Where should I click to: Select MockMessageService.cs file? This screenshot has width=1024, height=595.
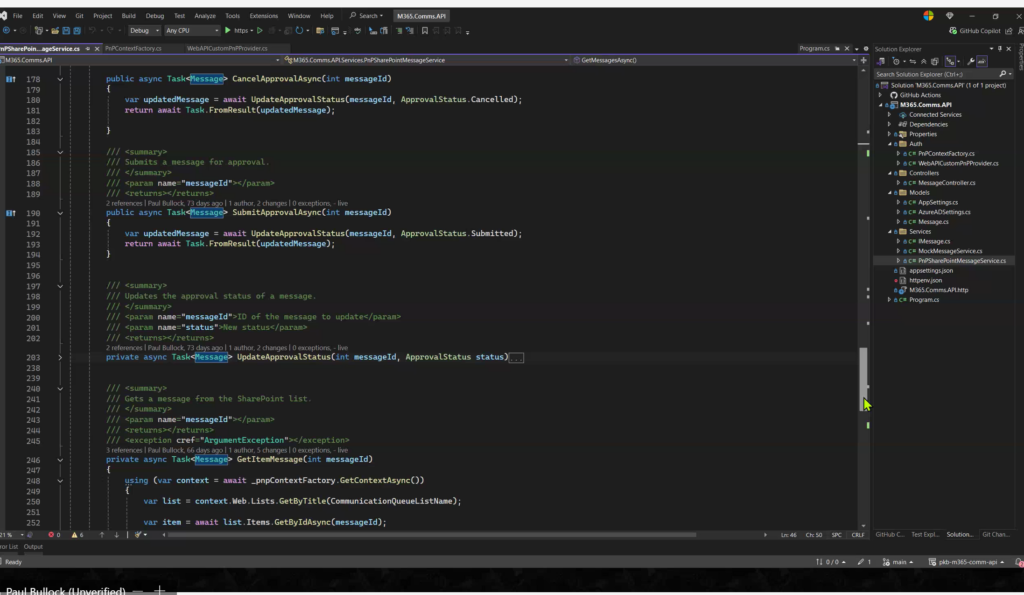(950, 251)
